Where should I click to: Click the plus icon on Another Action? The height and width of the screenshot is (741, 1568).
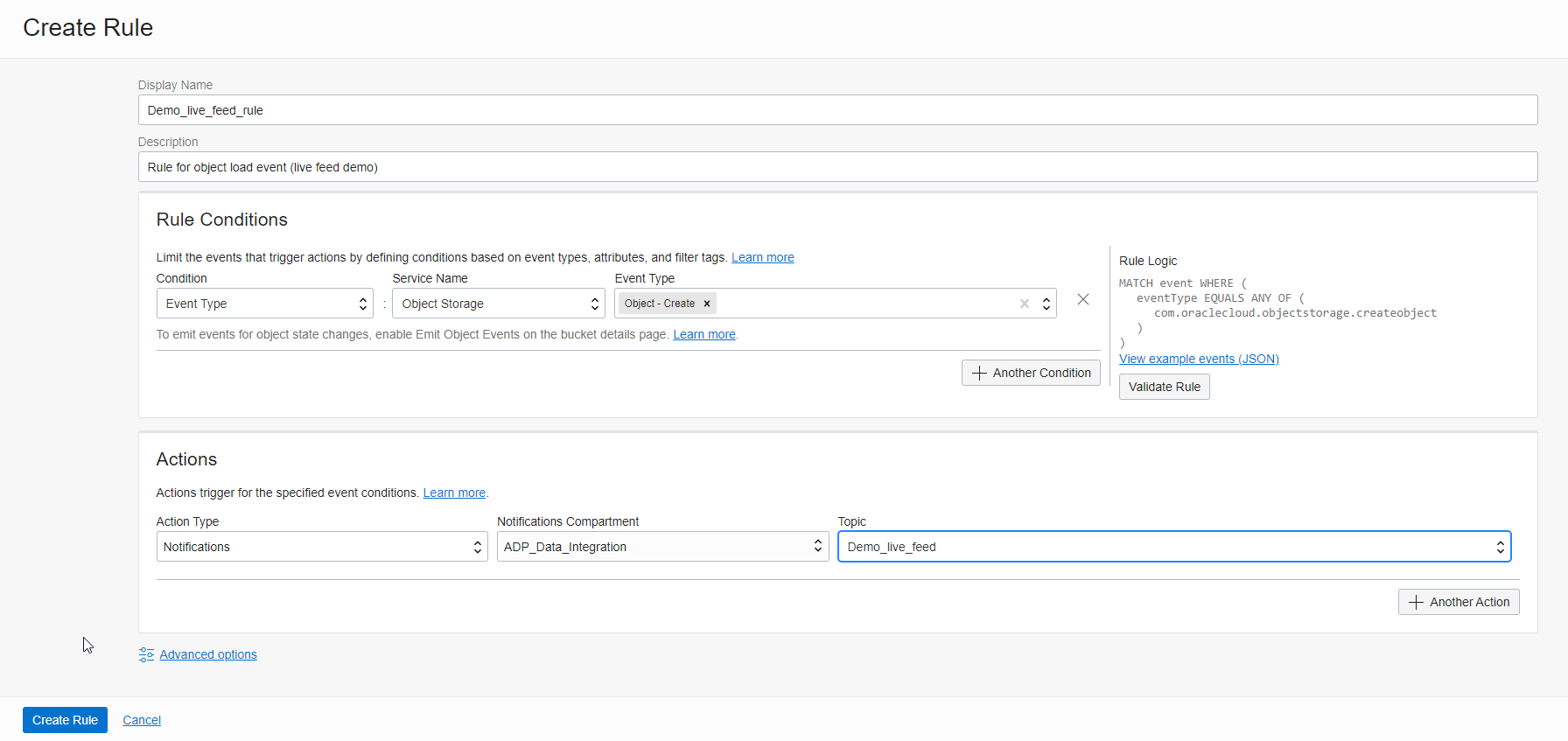click(x=1416, y=602)
